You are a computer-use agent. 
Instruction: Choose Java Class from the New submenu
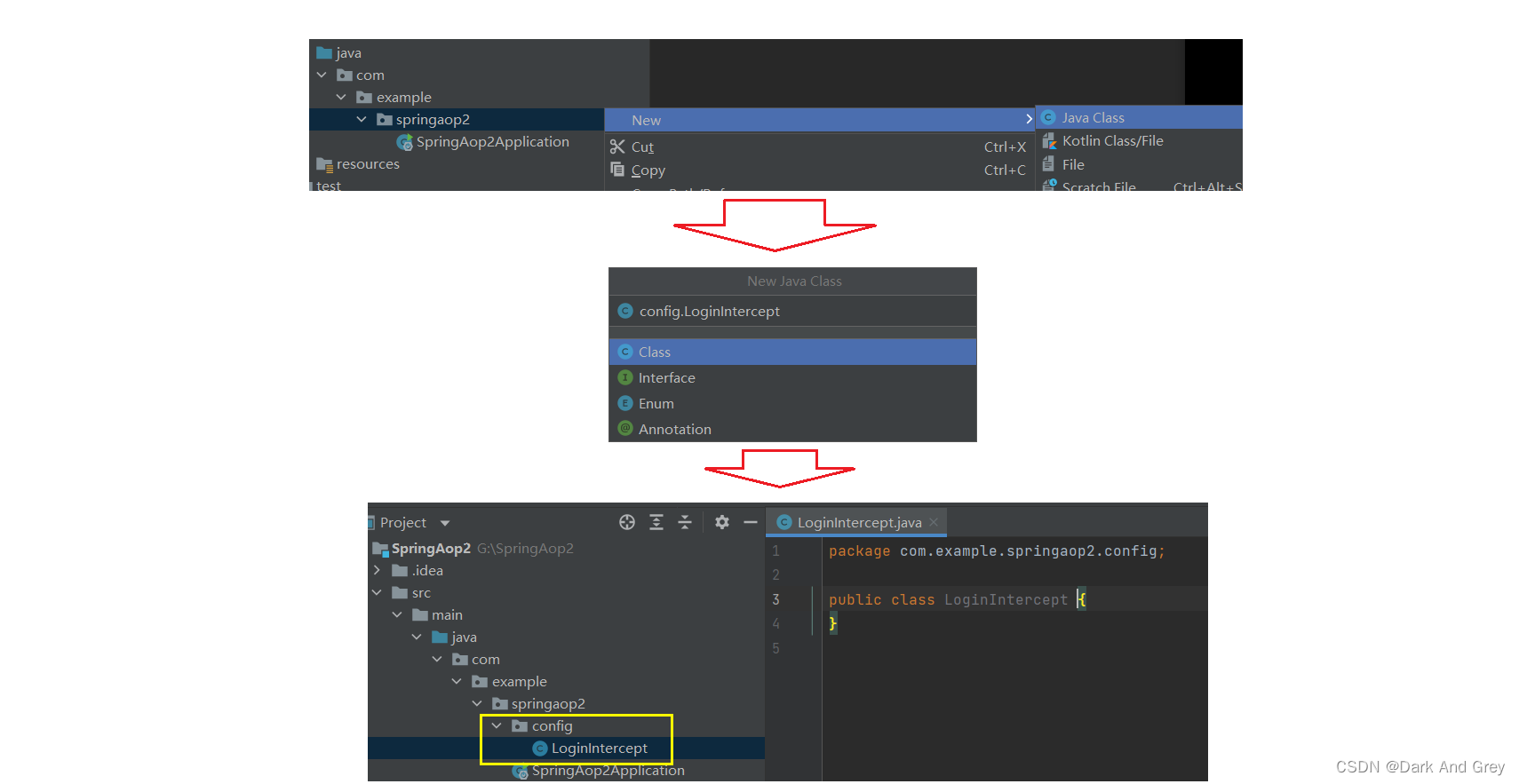(1140, 117)
